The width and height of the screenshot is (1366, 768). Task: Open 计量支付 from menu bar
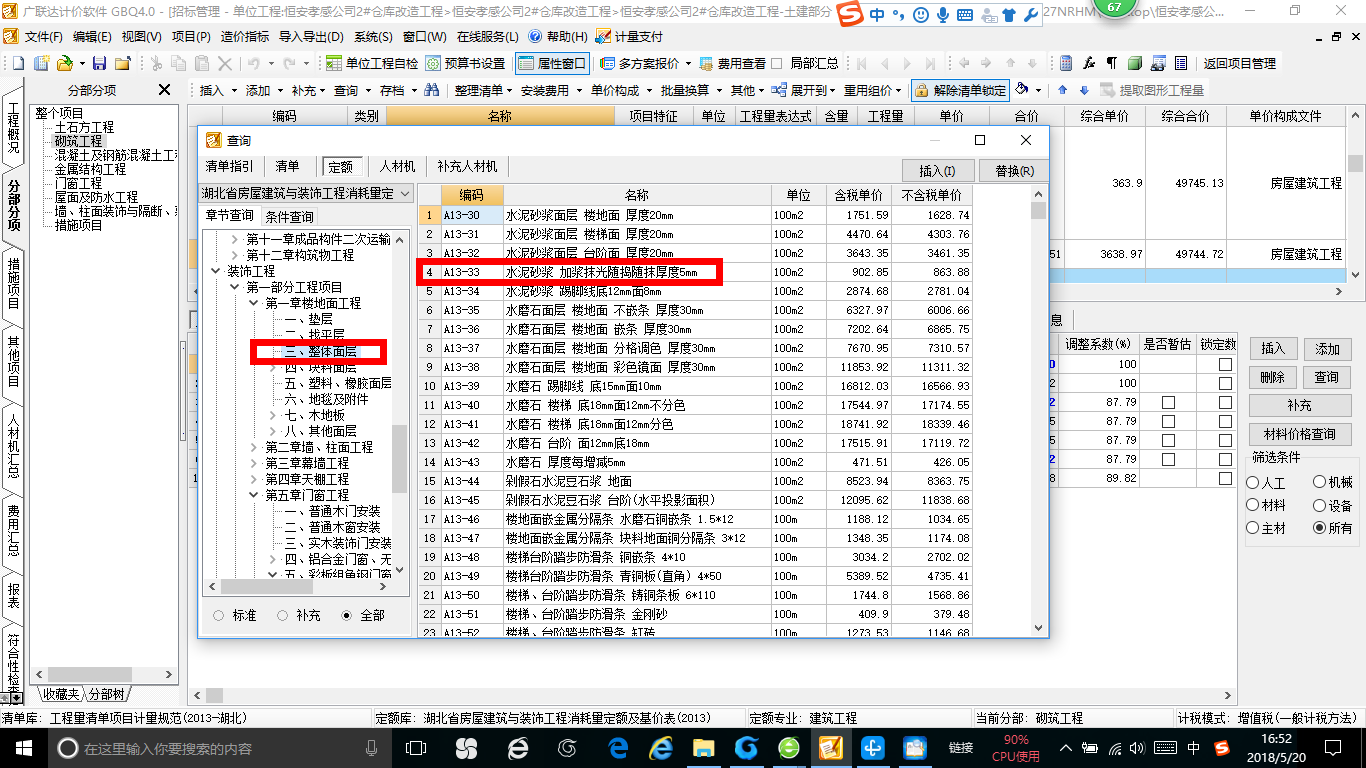click(629, 37)
